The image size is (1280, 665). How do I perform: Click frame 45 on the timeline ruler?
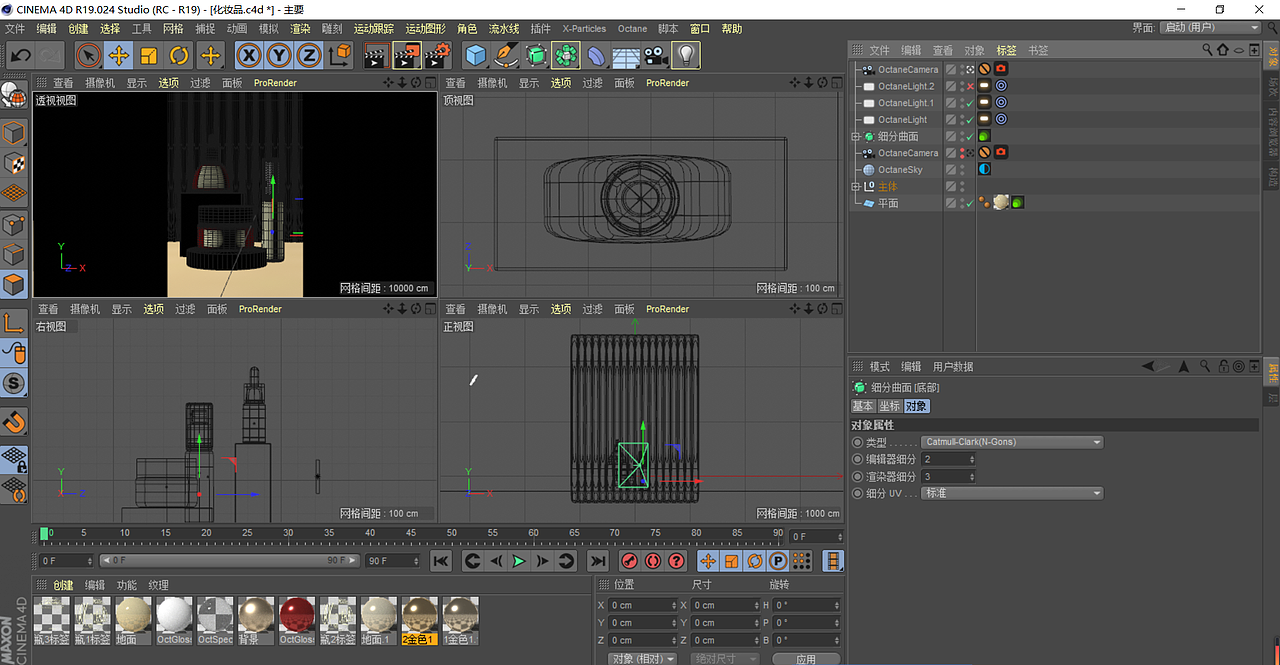pyautogui.click(x=410, y=535)
